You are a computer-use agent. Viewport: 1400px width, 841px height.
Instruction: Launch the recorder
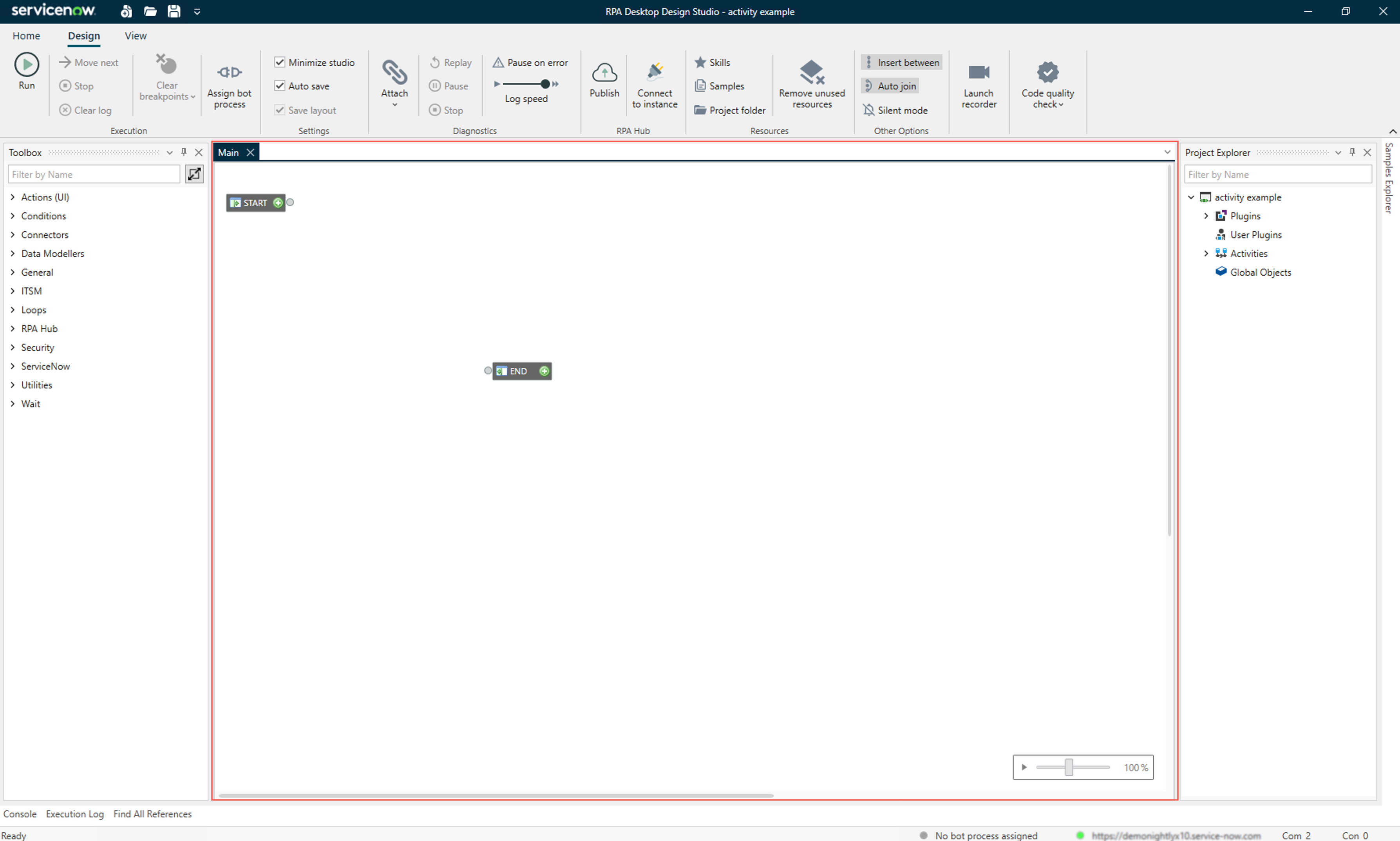979,85
